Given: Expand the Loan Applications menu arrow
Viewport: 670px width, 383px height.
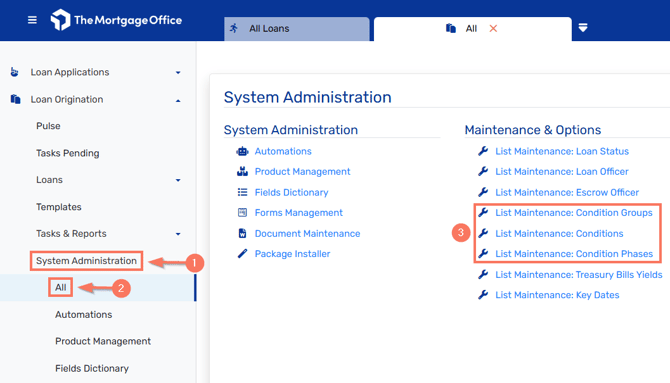Looking at the screenshot, I should point(178,73).
